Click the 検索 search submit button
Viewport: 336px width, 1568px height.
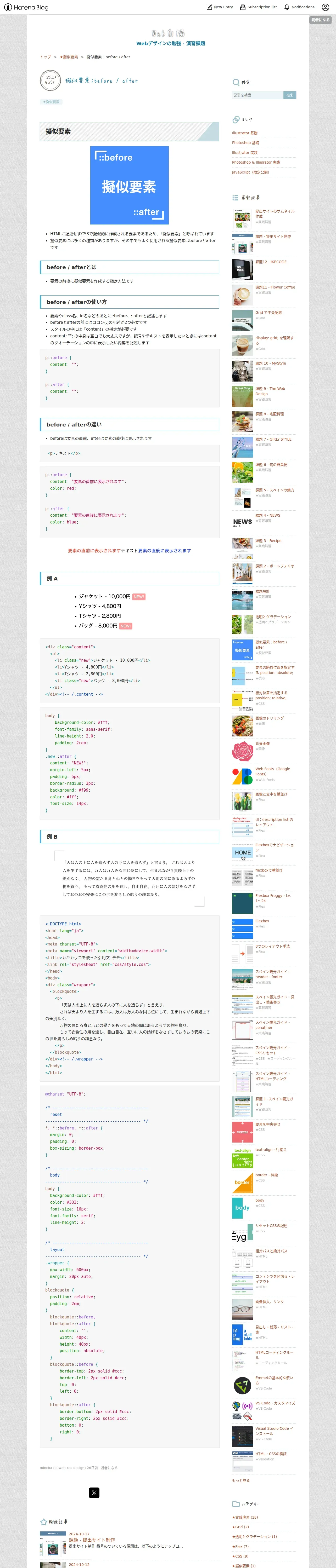[x=290, y=95]
